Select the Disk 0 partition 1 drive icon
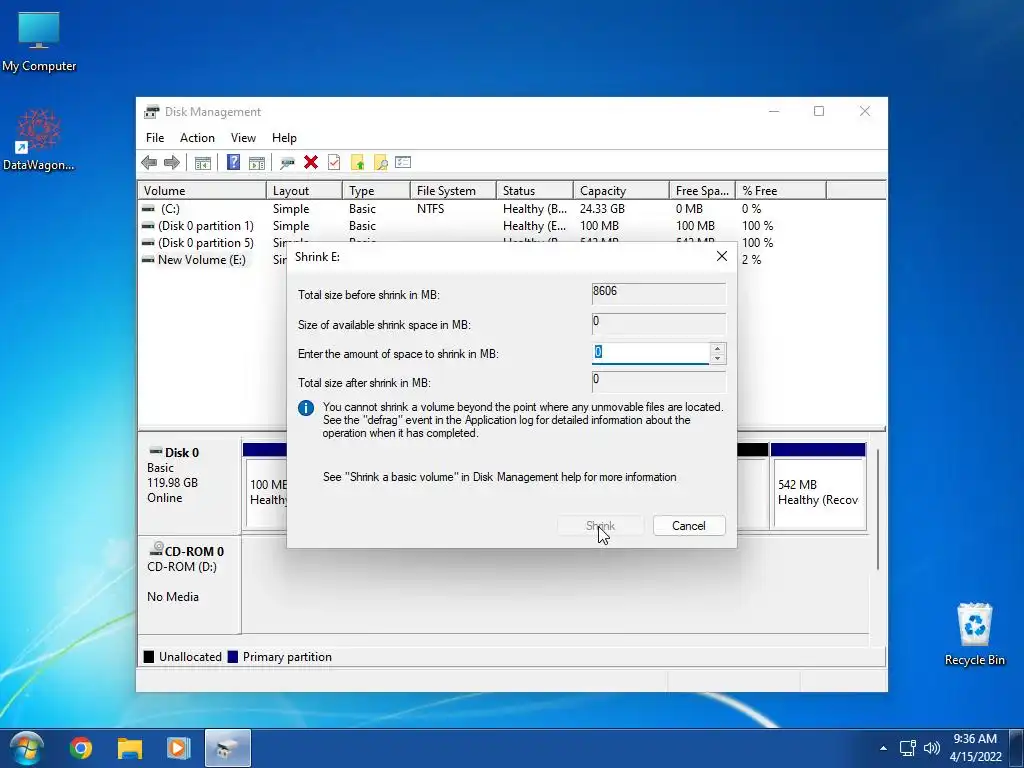 148,226
